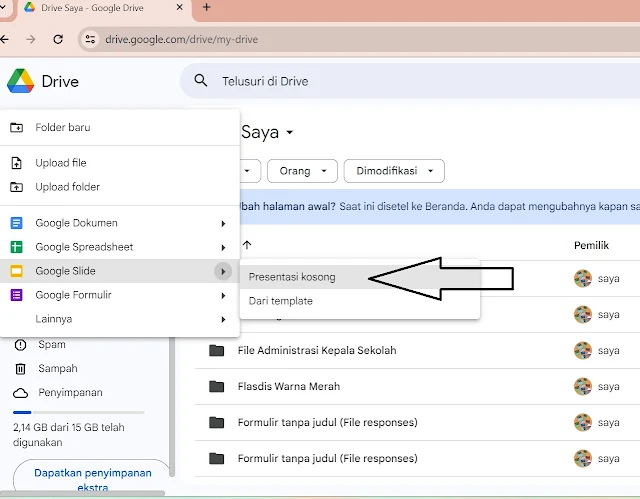Open the tab search chevron in title bar

(x=2, y=7)
